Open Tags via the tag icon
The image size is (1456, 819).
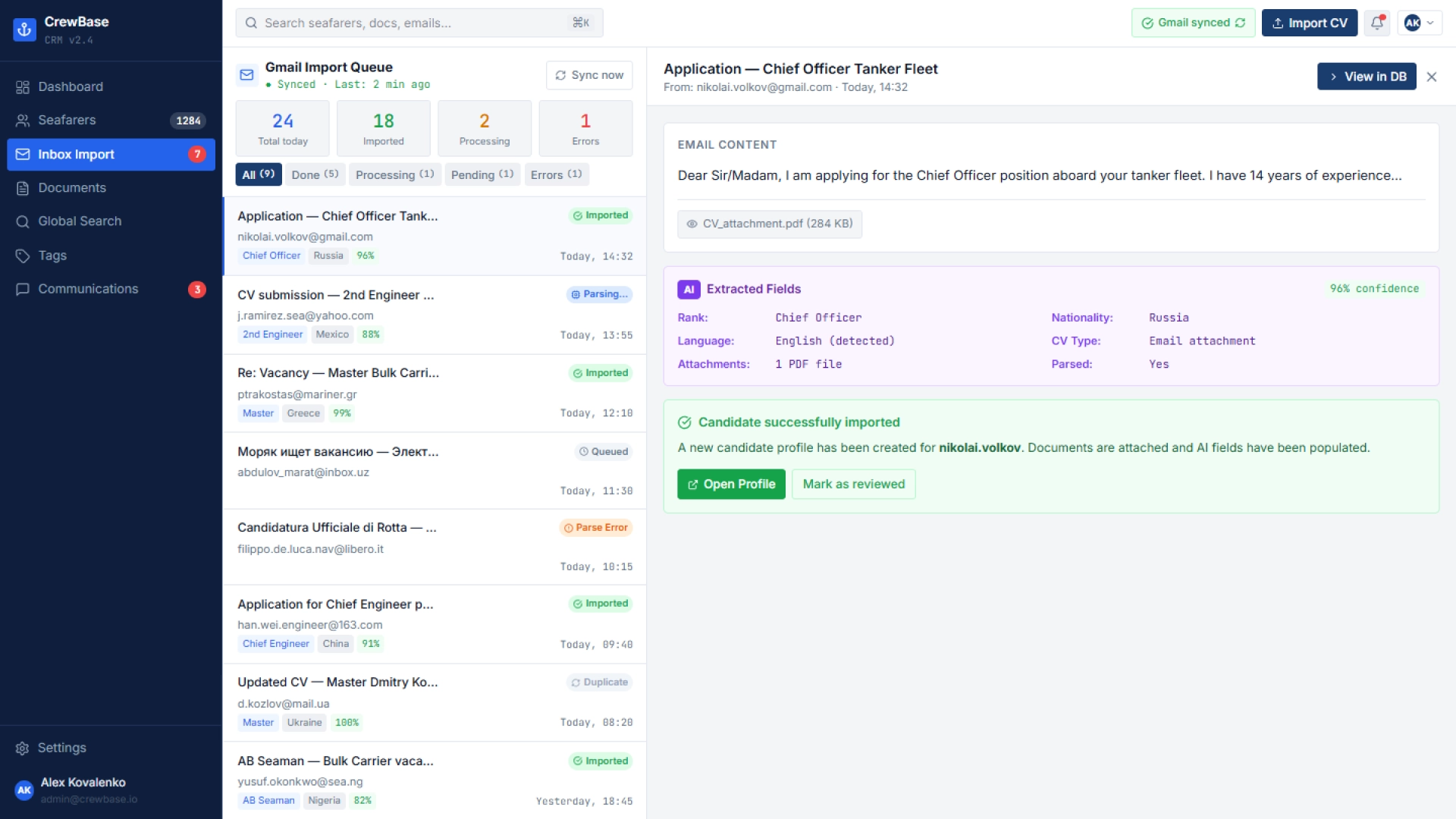click(x=23, y=256)
